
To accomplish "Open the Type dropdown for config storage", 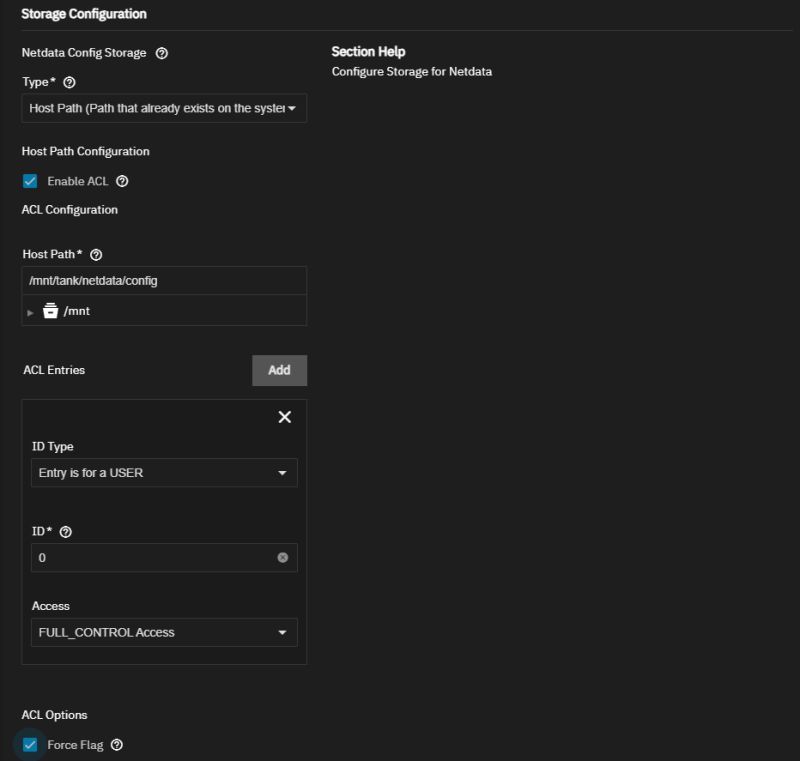I will tap(164, 107).
